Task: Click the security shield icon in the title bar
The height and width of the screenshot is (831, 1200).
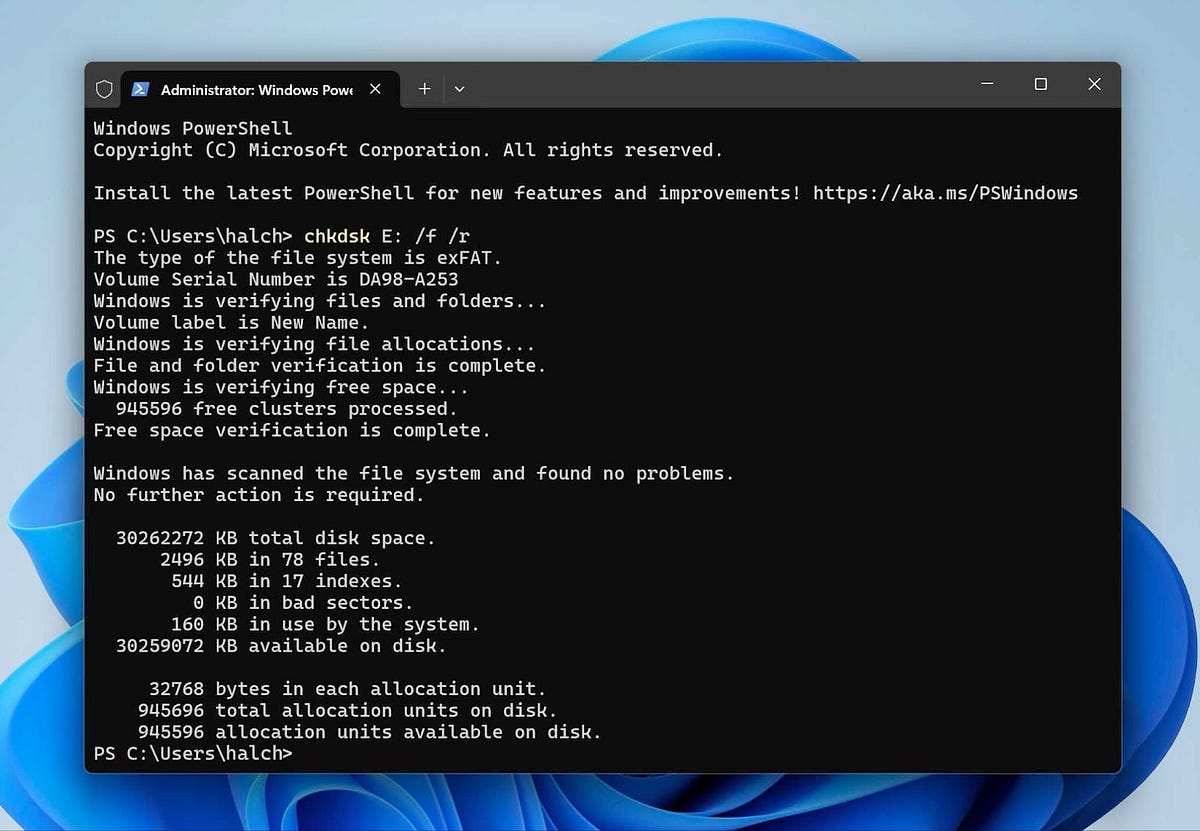Action: pos(104,88)
